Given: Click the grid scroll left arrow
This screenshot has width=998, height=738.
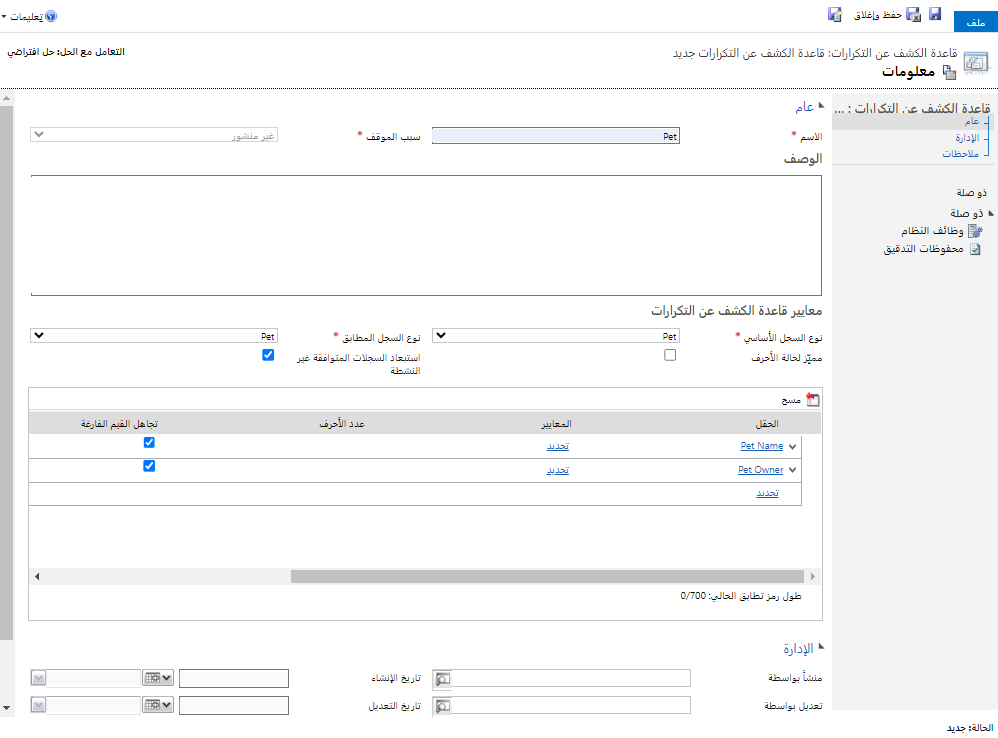Looking at the screenshot, I should pyautogui.click(x=37, y=576).
